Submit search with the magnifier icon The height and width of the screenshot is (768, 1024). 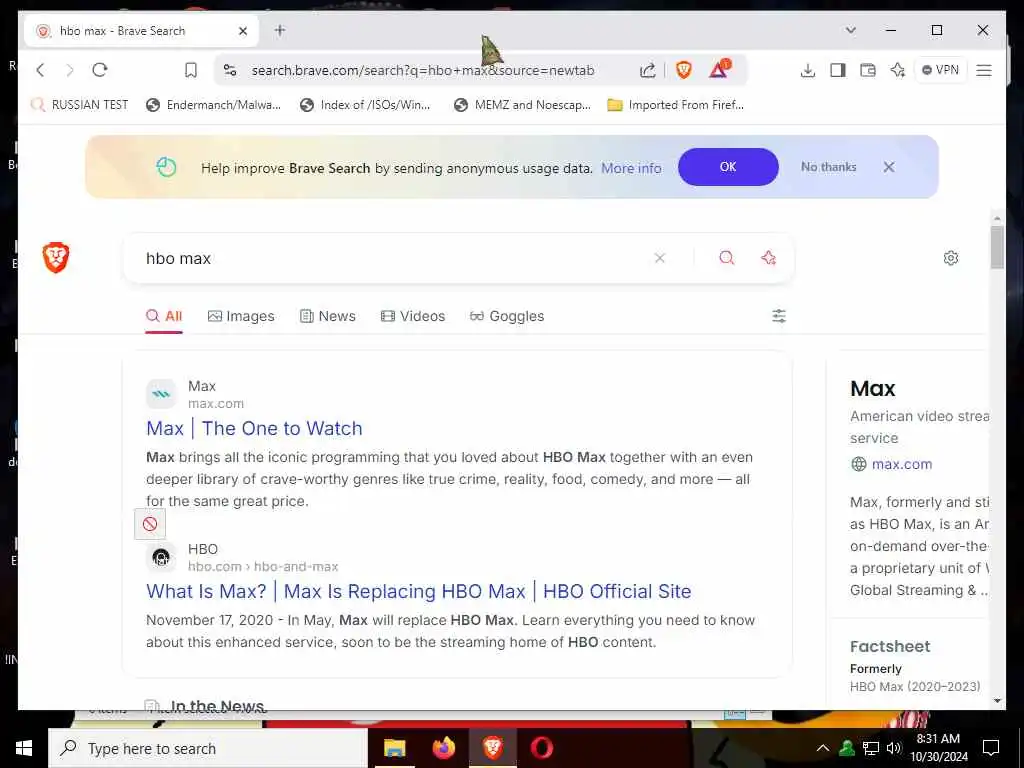(726, 258)
